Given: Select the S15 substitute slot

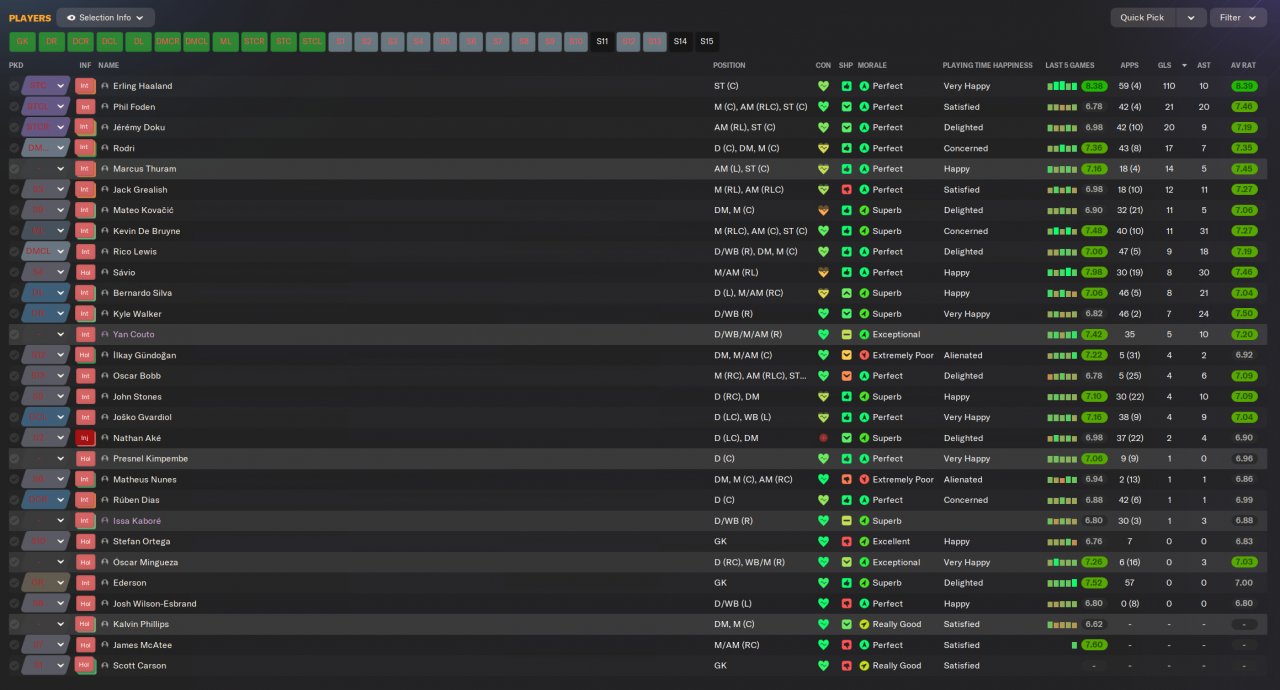Looking at the screenshot, I should (x=707, y=42).
